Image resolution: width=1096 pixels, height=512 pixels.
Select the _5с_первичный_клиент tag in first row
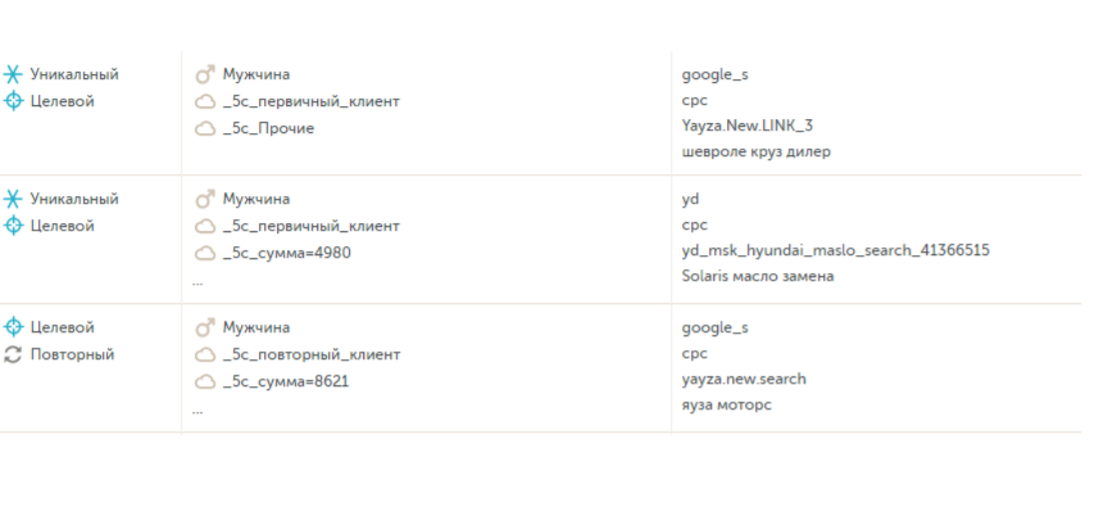click(311, 101)
